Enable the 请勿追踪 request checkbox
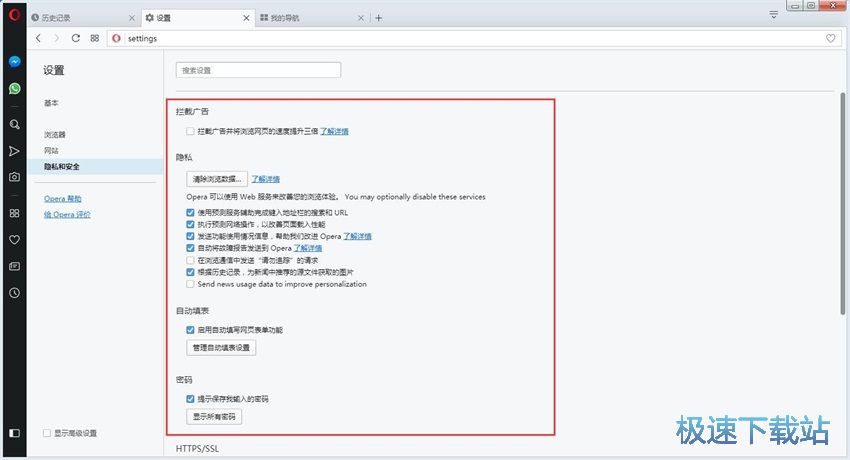The width and height of the screenshot is (850, 460). click(x=190, y=260)
